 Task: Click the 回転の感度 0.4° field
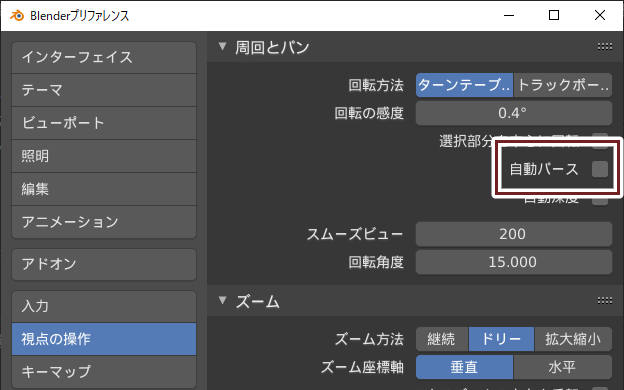click(514, 113)
